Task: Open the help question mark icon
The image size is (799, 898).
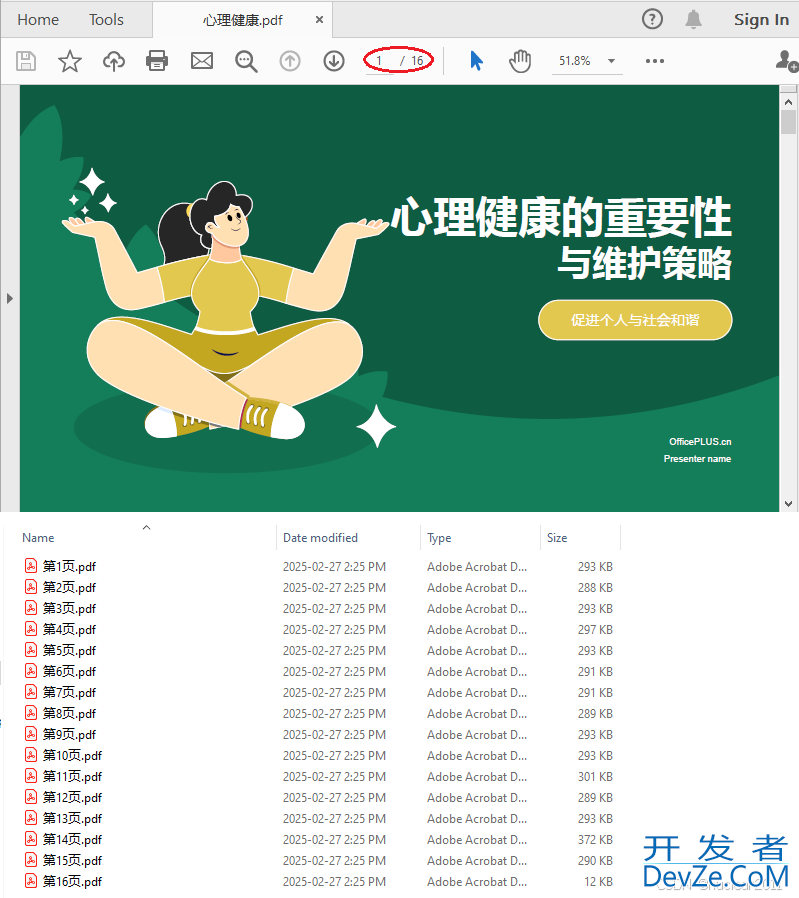Action: click(x=652, y=19)
